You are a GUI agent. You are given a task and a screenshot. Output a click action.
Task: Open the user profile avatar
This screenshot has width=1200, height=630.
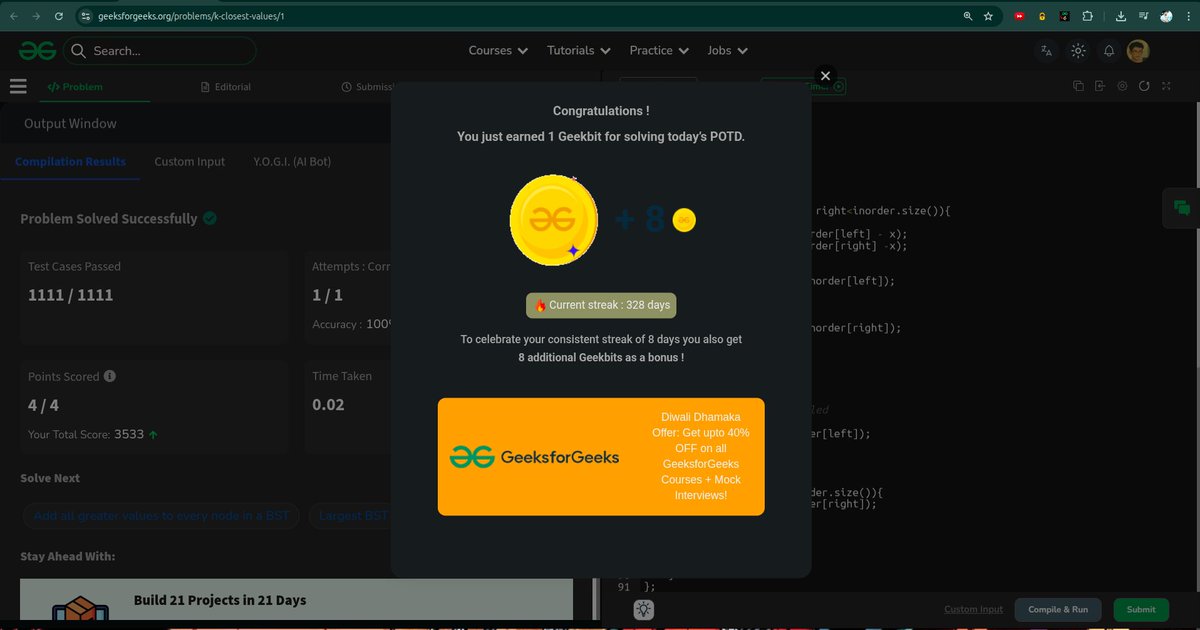click(1138, 51)
